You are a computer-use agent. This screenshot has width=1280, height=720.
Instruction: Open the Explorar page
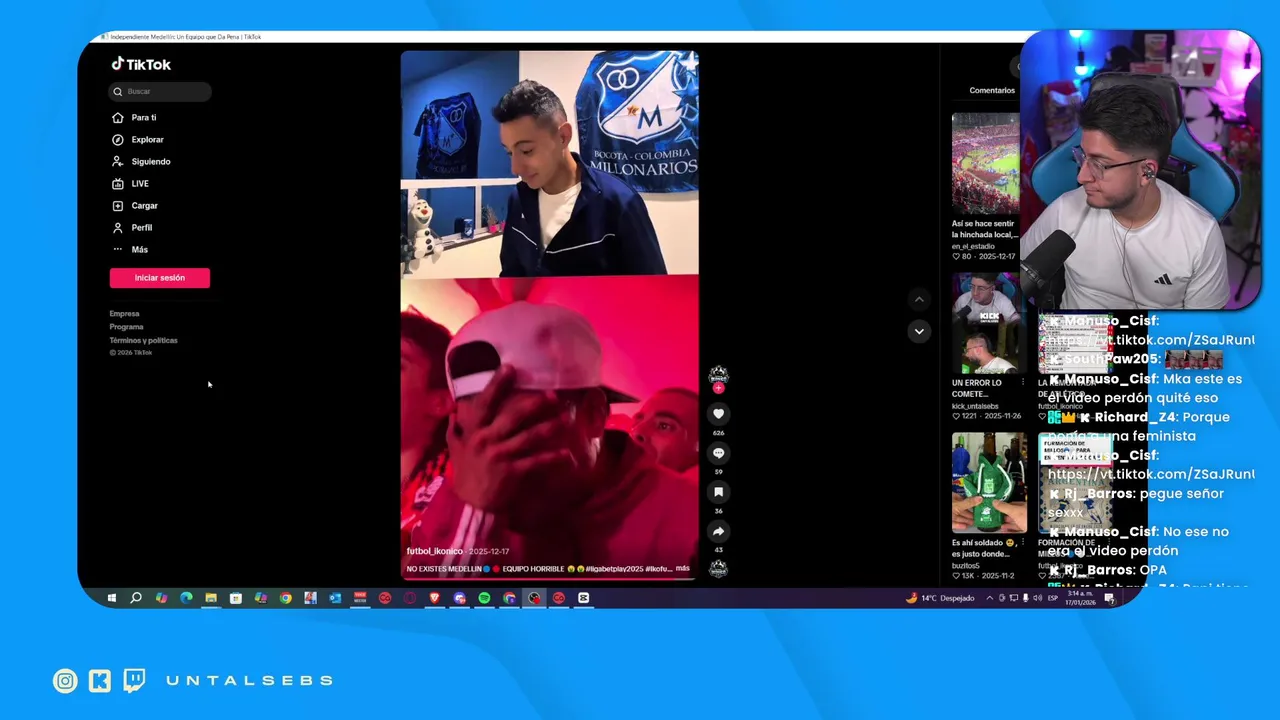(137, 139)
